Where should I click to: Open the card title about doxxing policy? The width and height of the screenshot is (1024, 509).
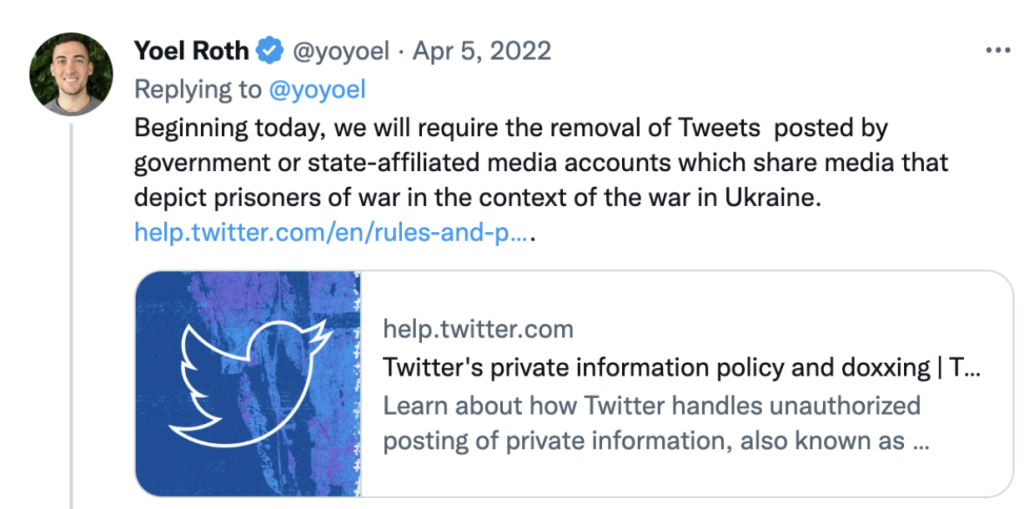[681, 368]
